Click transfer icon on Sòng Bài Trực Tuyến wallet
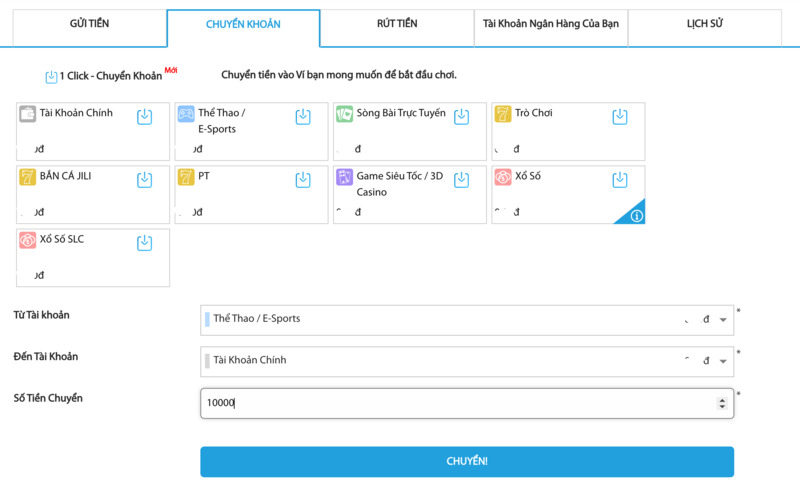 [461, 117]
